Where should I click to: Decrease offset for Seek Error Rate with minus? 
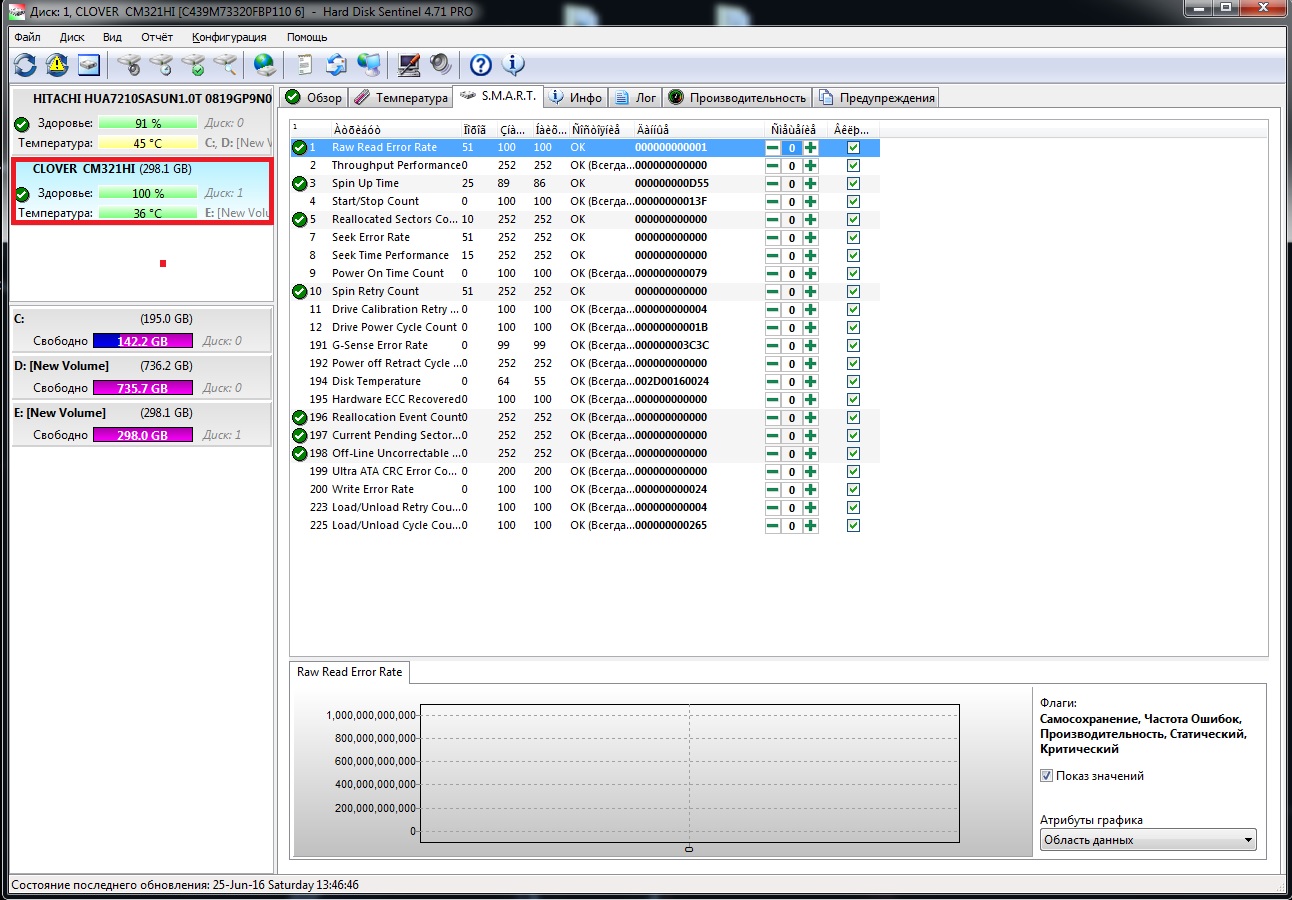tap(772, 238)
